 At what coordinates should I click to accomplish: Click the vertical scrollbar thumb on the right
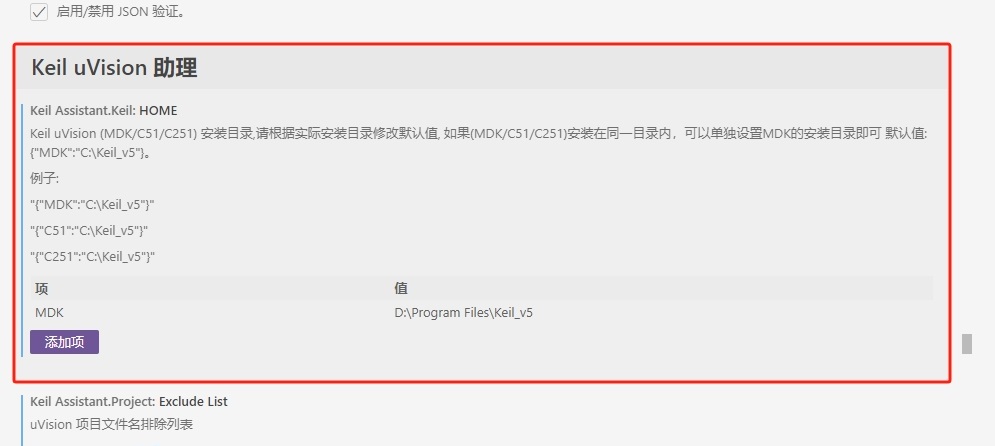tap(966, 343)
